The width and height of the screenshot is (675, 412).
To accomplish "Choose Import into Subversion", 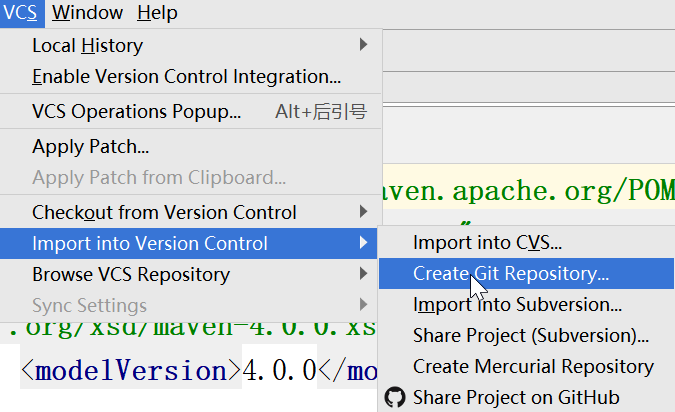I will 517,304.
